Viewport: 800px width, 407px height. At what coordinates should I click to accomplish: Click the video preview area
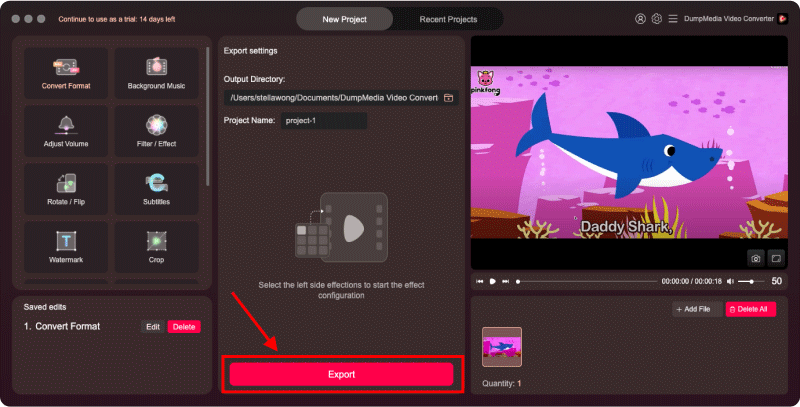pos(629,152)
